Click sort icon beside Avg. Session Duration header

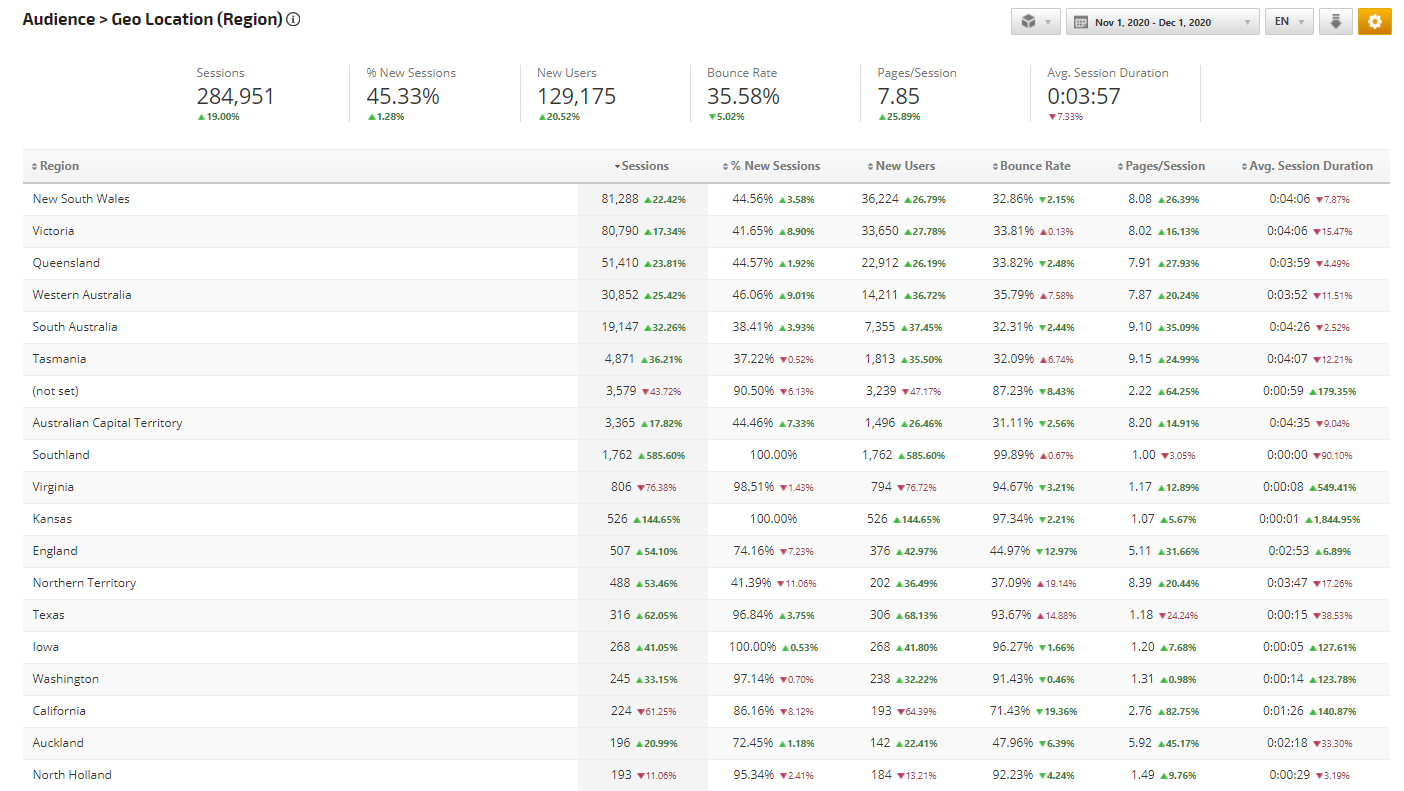1243,167
